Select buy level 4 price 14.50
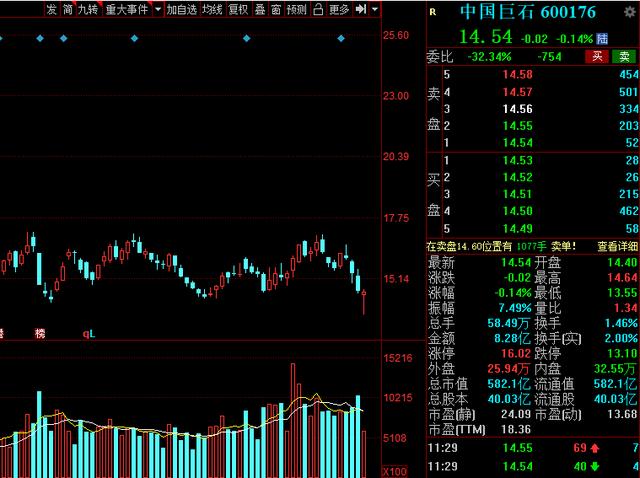 (x=517, y=211)
